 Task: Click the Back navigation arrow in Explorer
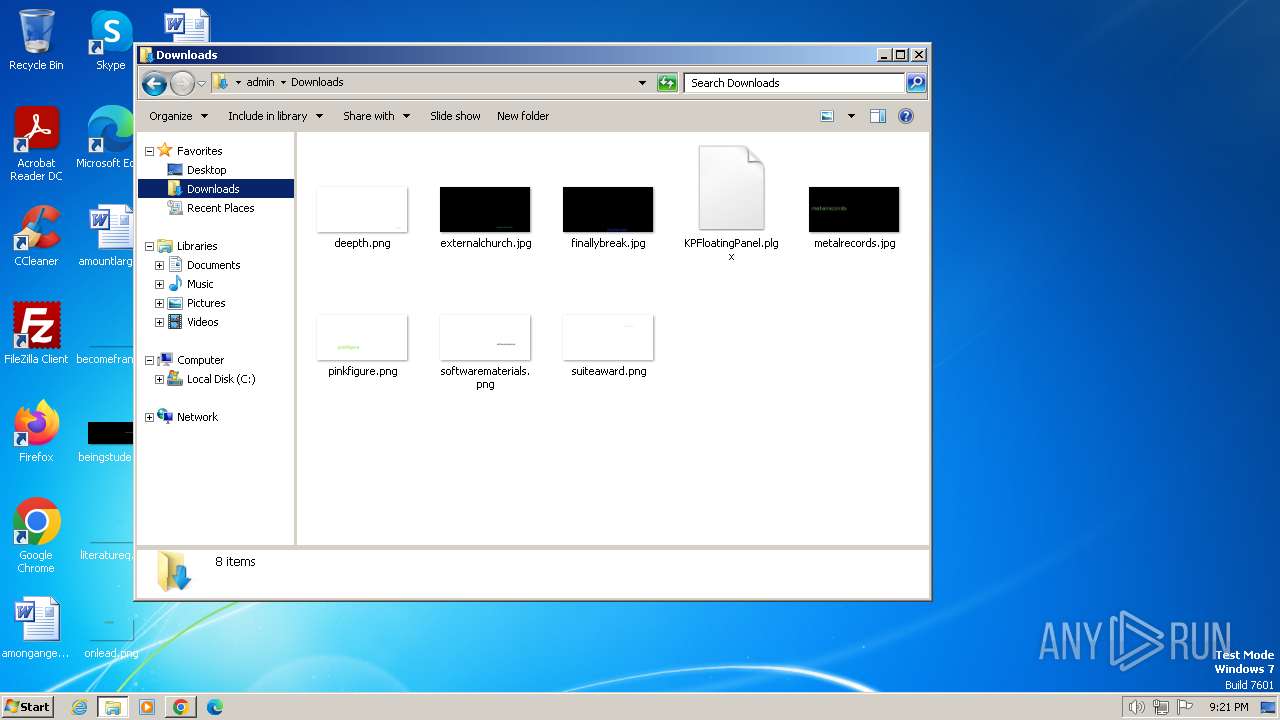(154, 83)
